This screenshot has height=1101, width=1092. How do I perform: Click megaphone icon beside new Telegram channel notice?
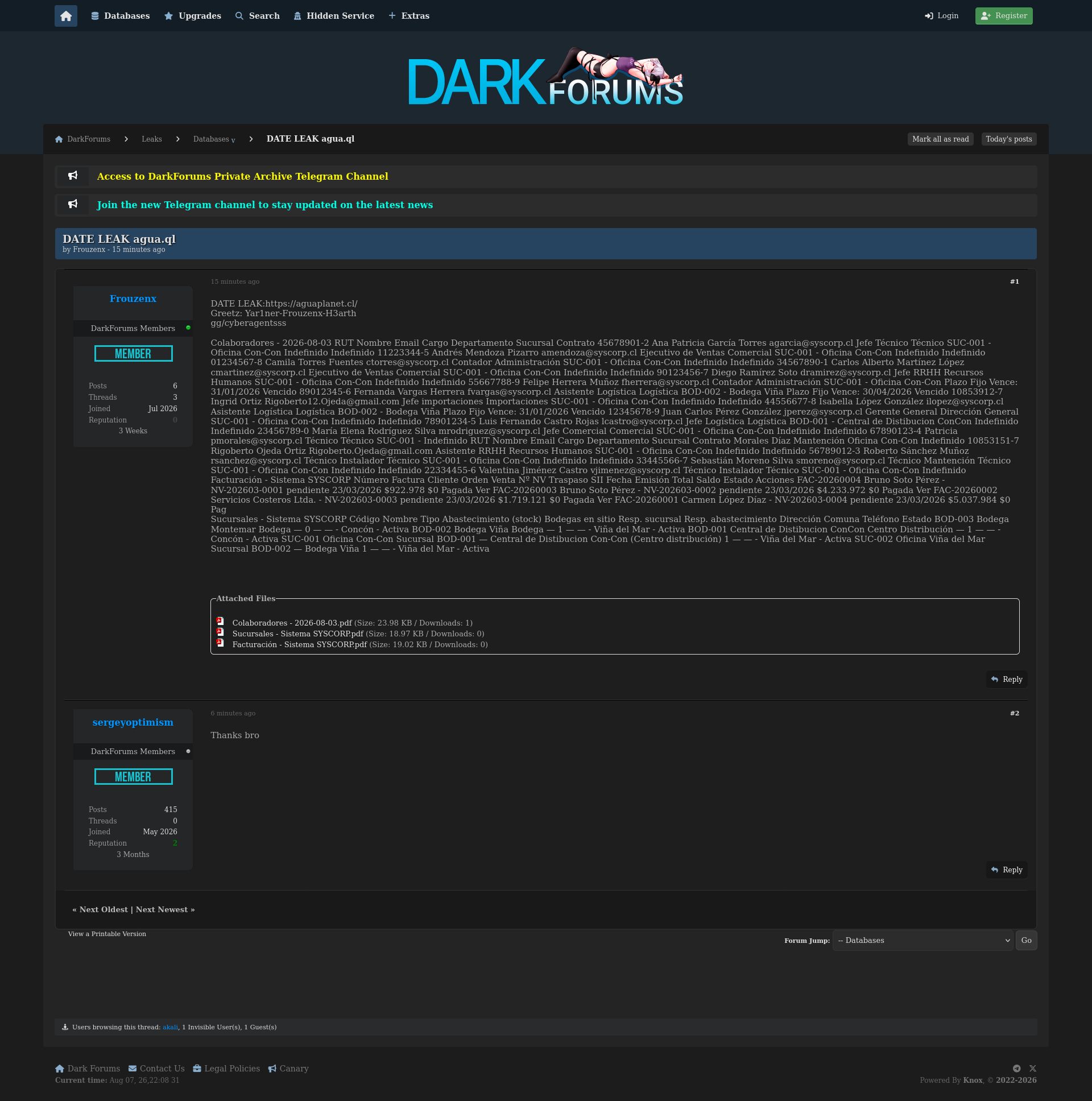point(73,204)
